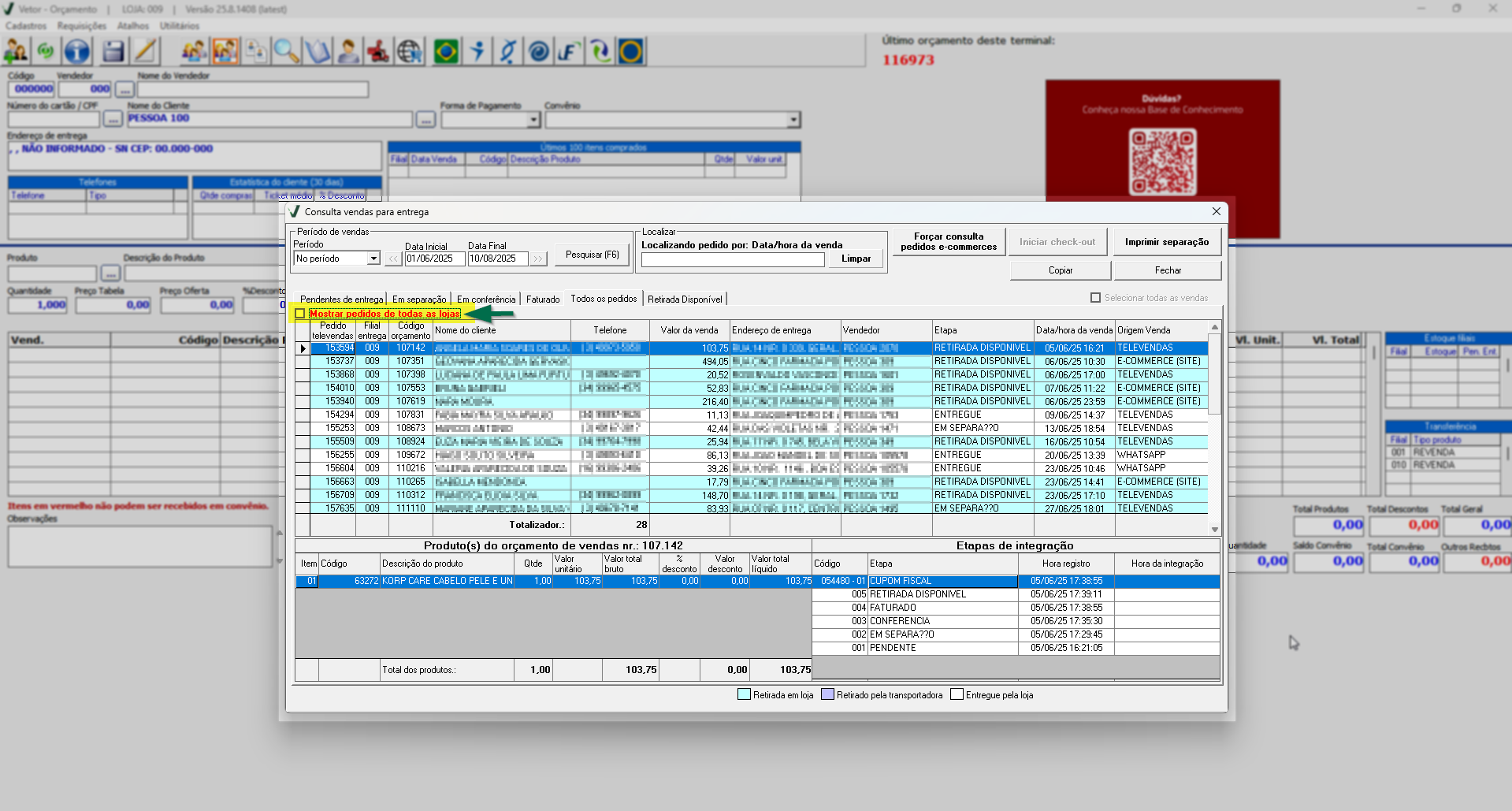Click the floppy disk save icon
This screenshot has width=1512, height=811.
(x=113, y=52)
